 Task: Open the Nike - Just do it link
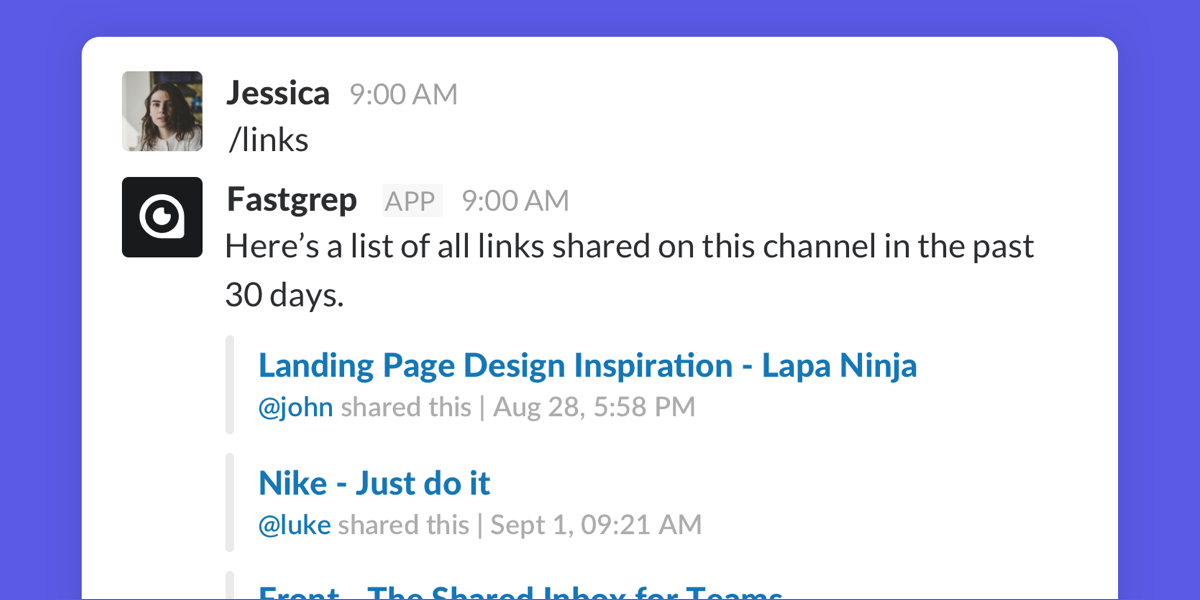374,484
